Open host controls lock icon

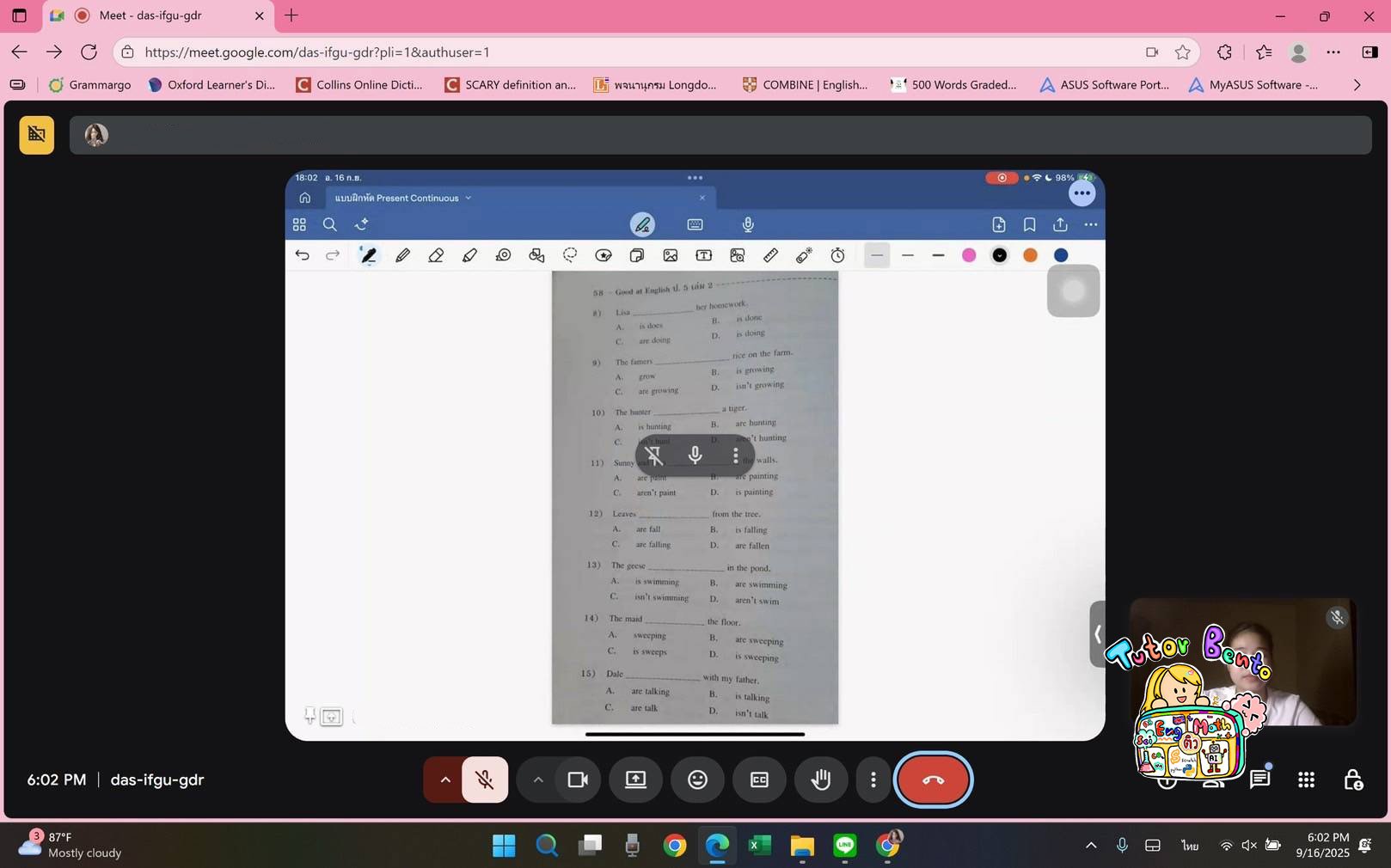(1352, 779)
